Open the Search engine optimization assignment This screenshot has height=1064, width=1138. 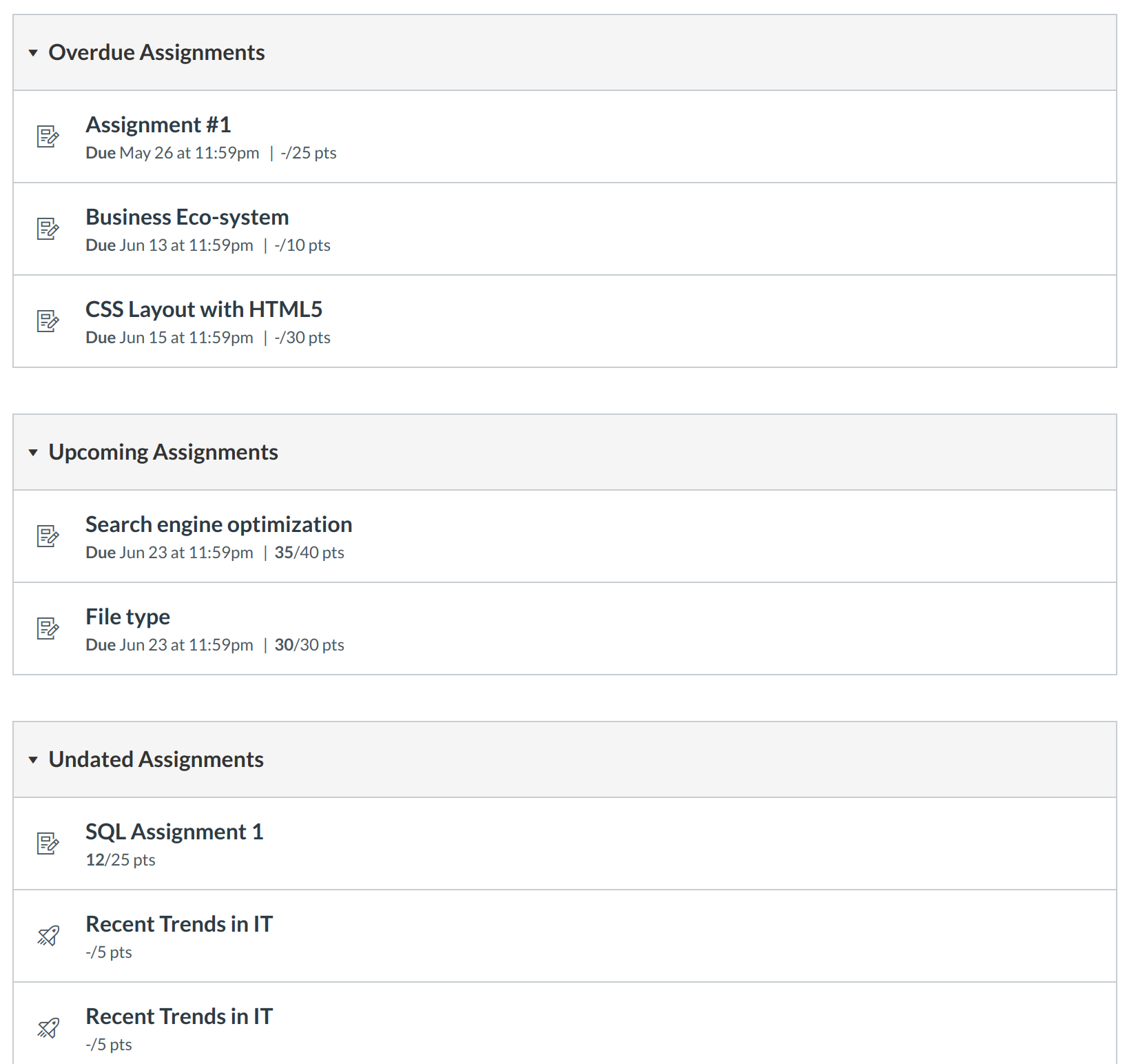pyautogui.click(x=218, y=524)
